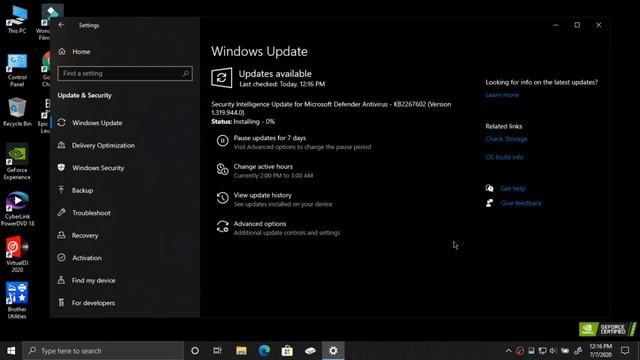Select the Brother Utilities desktop icon
640x360 pixels.
click(x=17, y=300)
